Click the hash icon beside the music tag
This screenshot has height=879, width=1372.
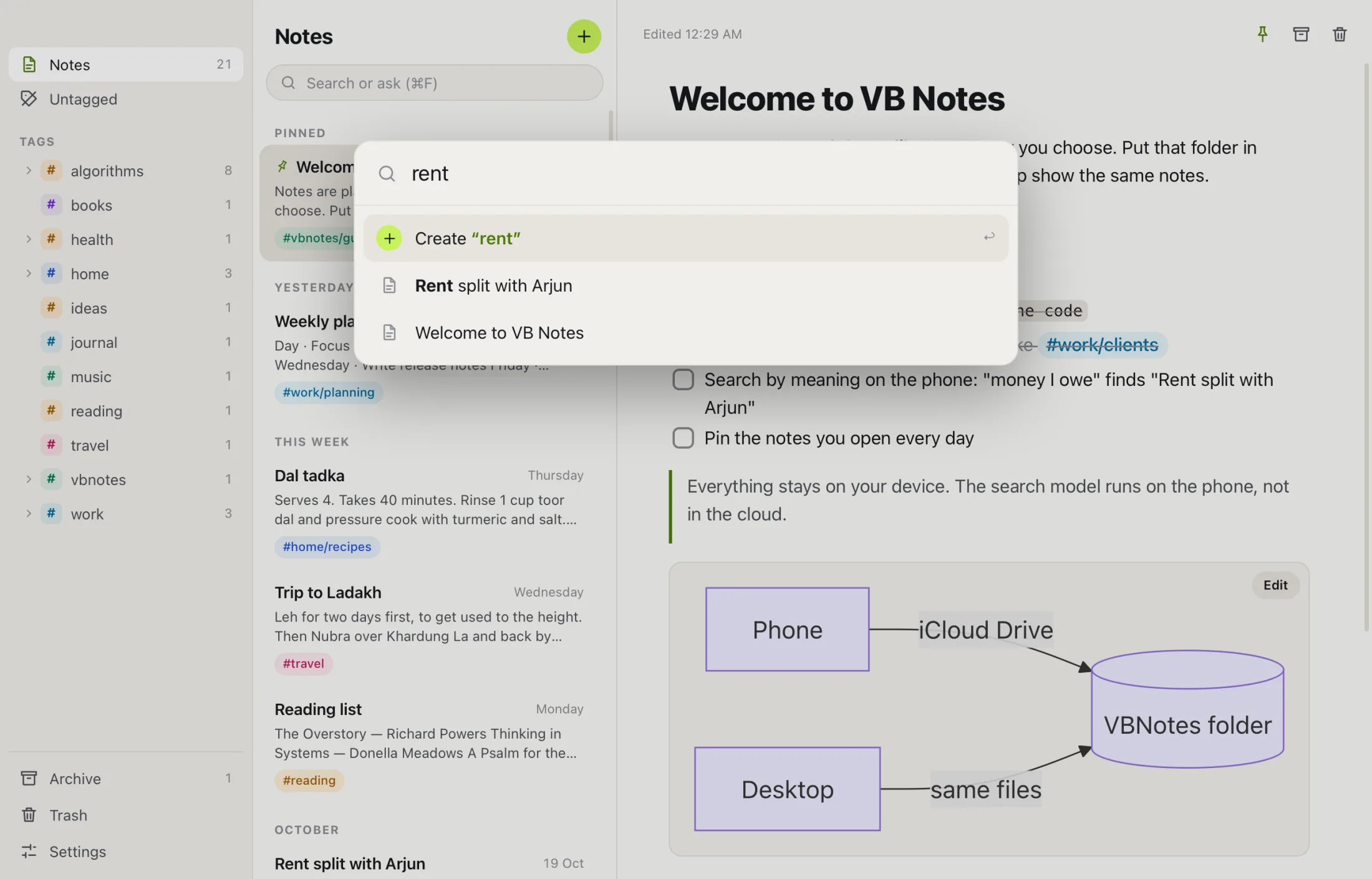pos(51,376)
